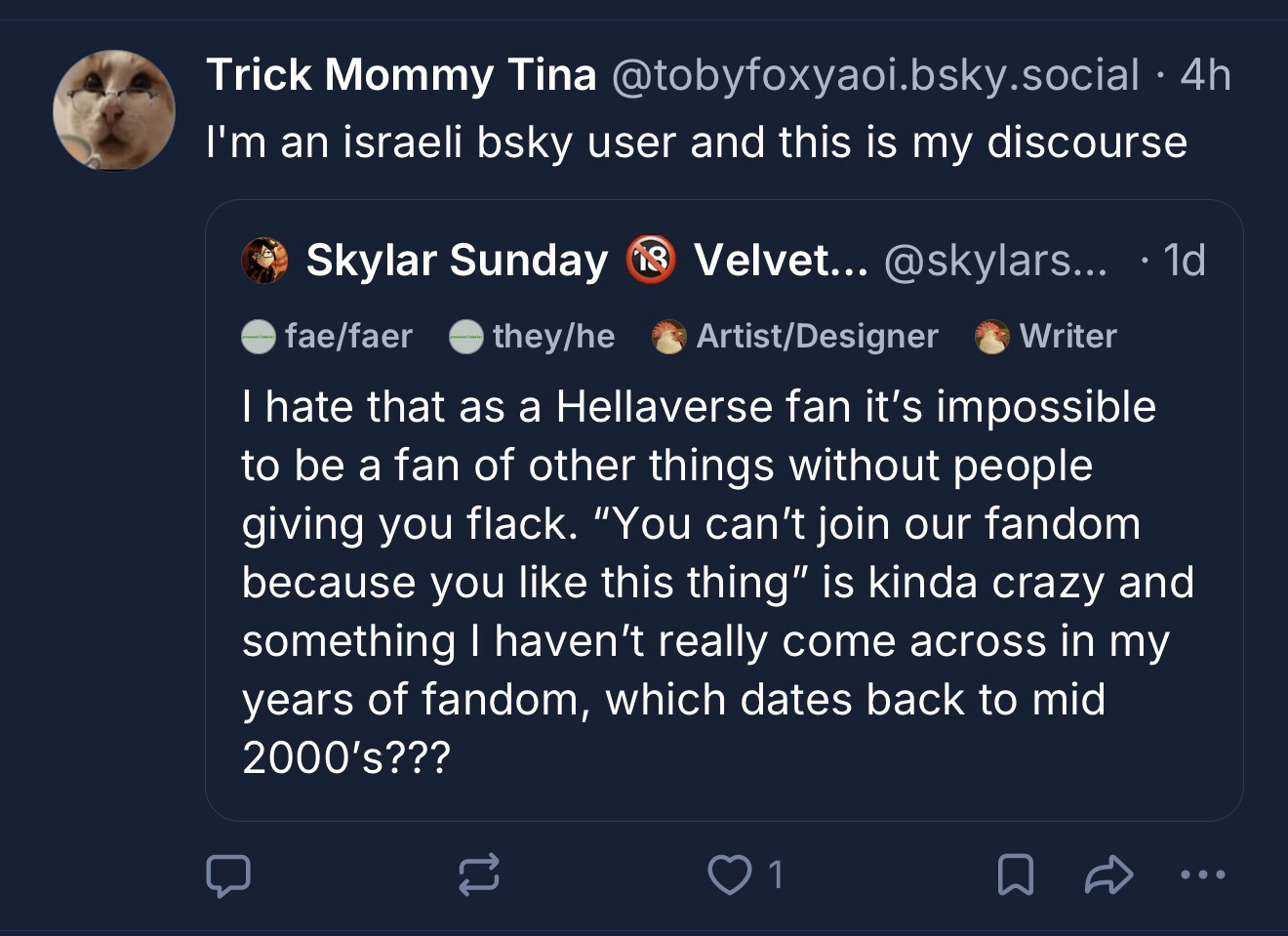Image resolution: width=1288 pixels, height=936 pixels.
Task: Open Trick Mommy Tina's cat avatar
Action: point(114,111)
